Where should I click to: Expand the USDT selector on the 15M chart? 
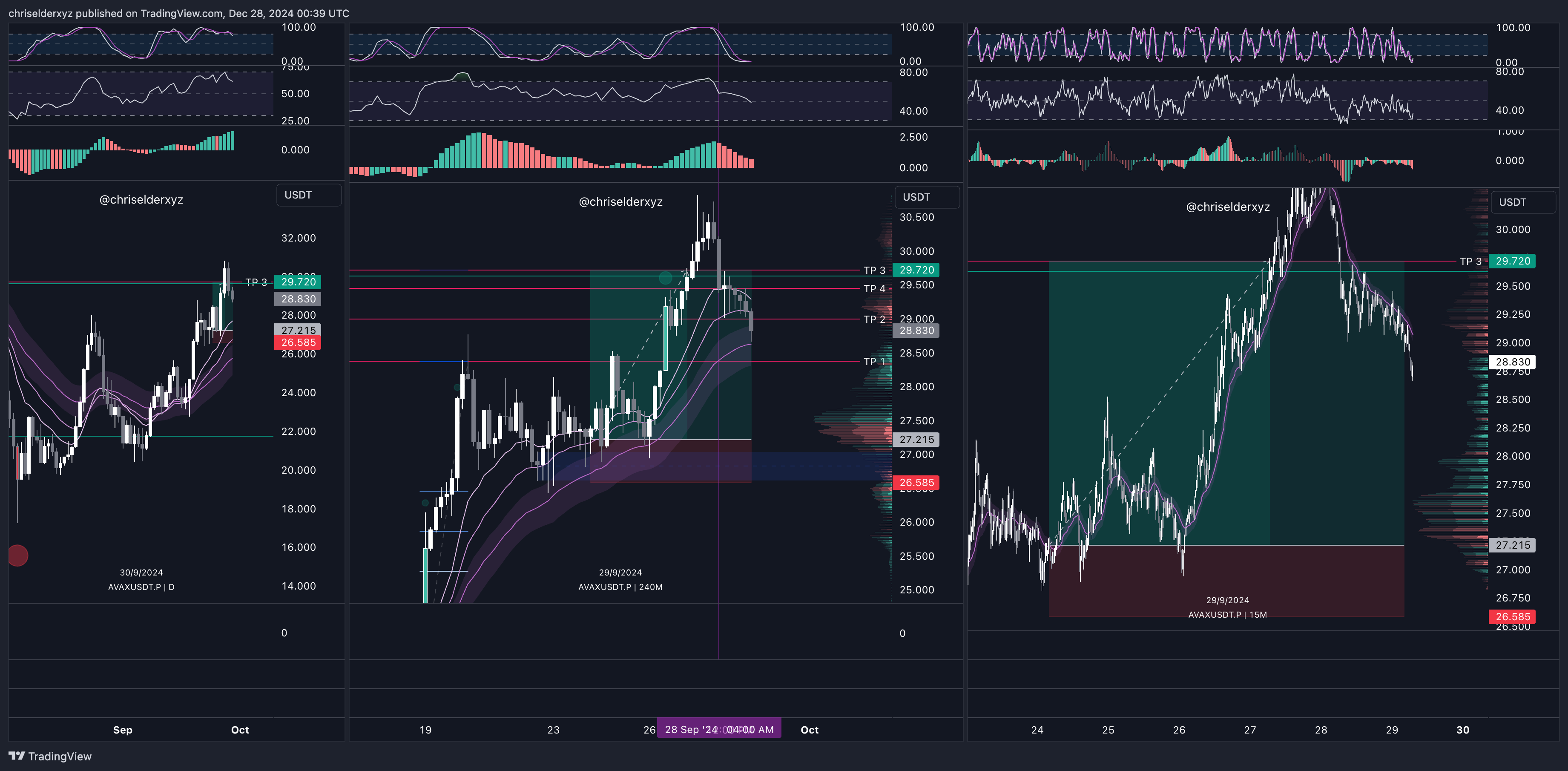pos(1523,202)
